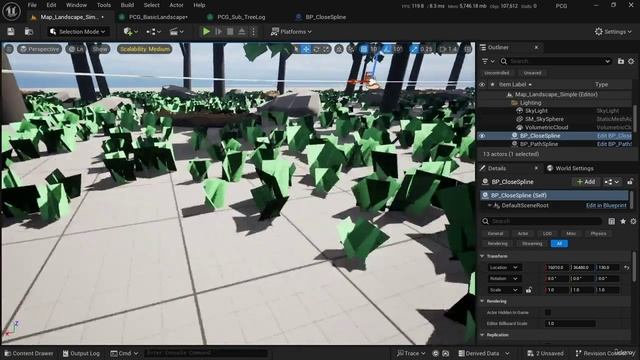Sort by the Item Label column header
This screenshot has height=360, width=640.
point(515,84)
